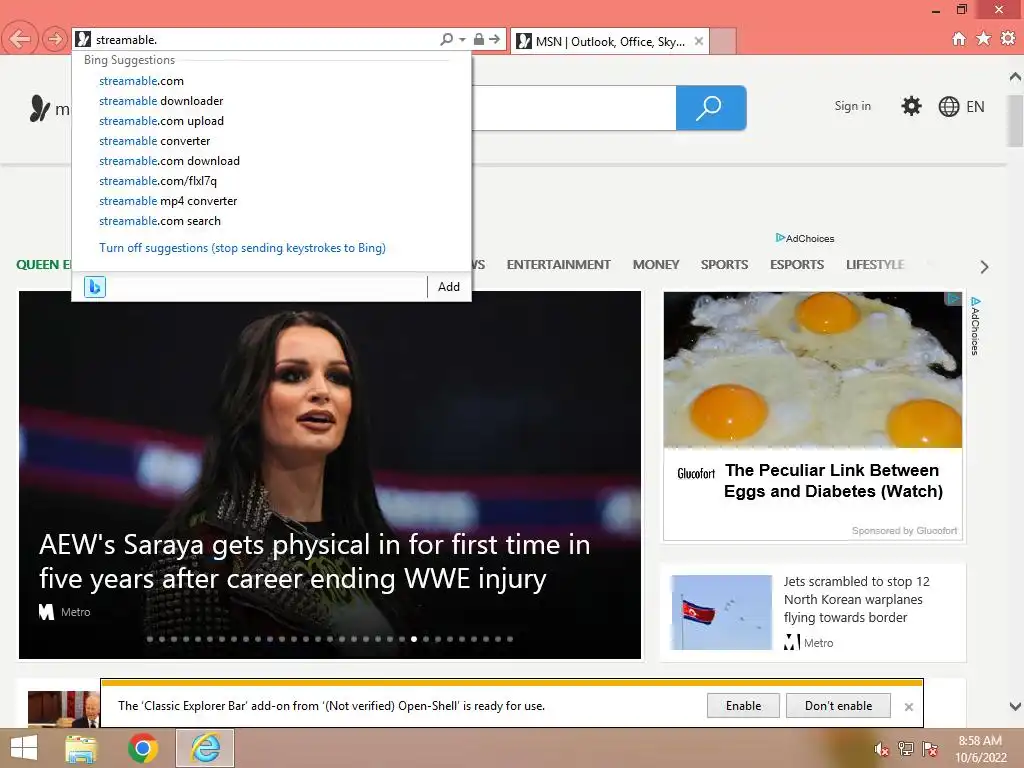
Task: Open the Sports category
Action: (x=724, y=264)
